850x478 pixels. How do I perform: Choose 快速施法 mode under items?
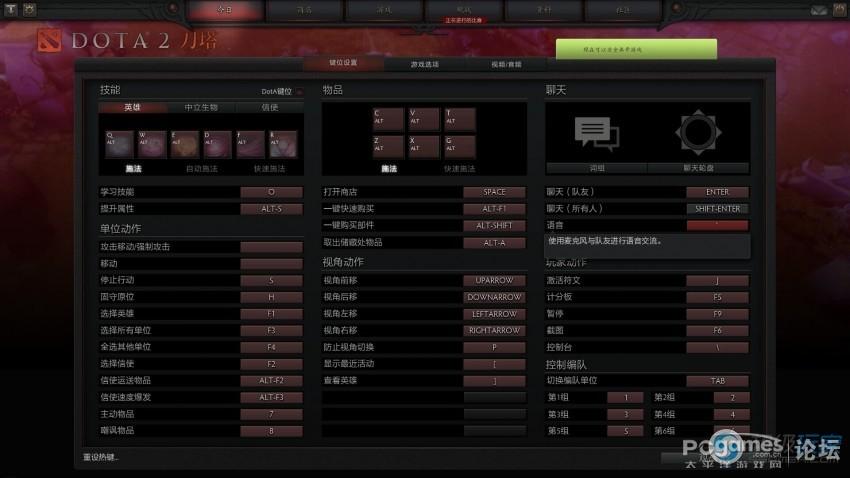[459, 169]
